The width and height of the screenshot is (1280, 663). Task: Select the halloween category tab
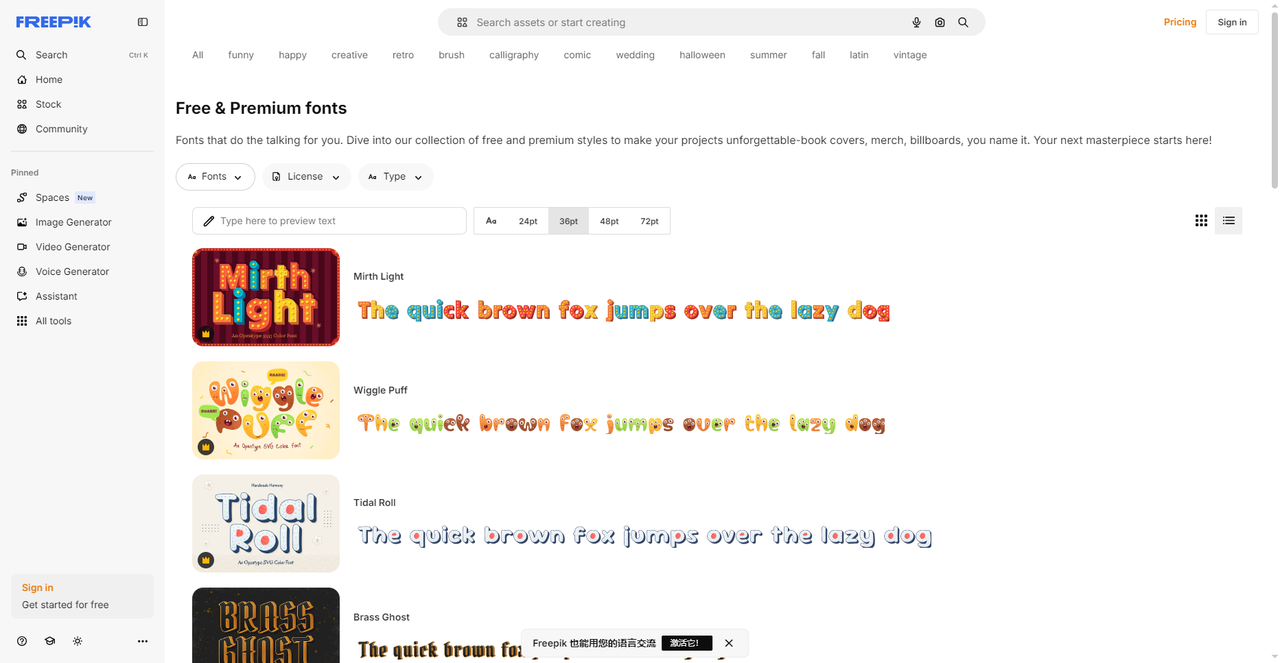[702, 55]
